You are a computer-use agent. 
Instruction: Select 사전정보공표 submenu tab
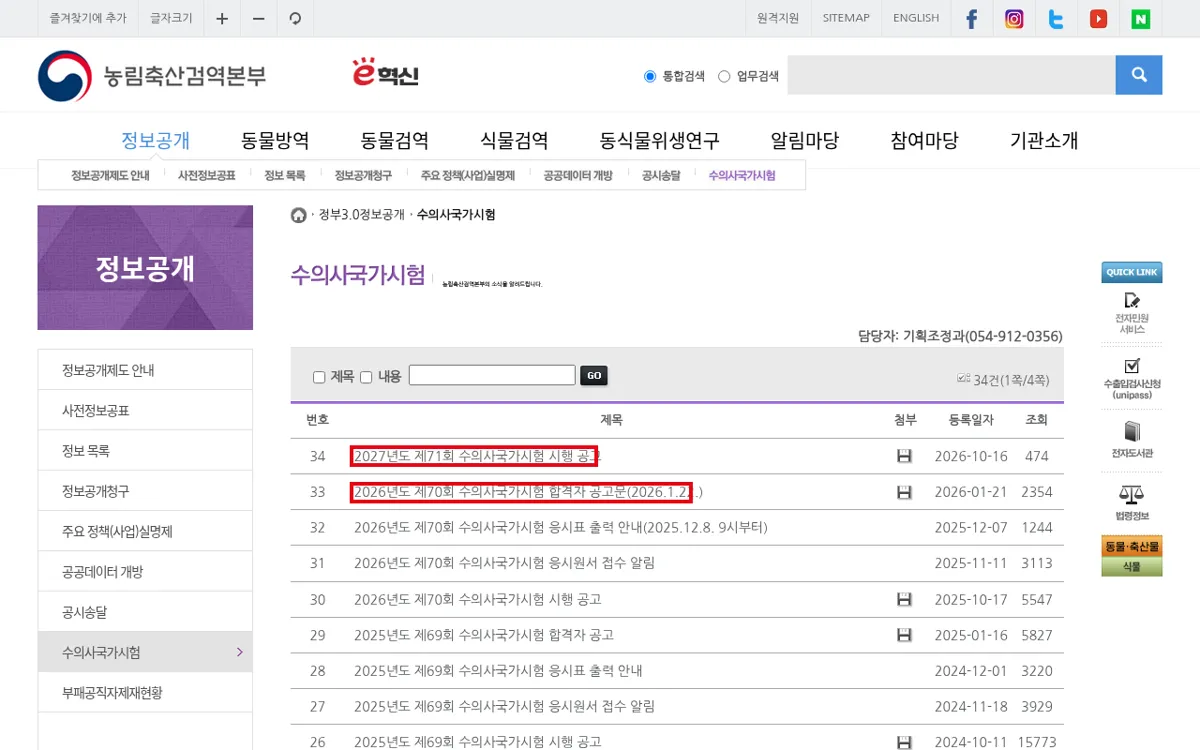click(x=207, y=175)
